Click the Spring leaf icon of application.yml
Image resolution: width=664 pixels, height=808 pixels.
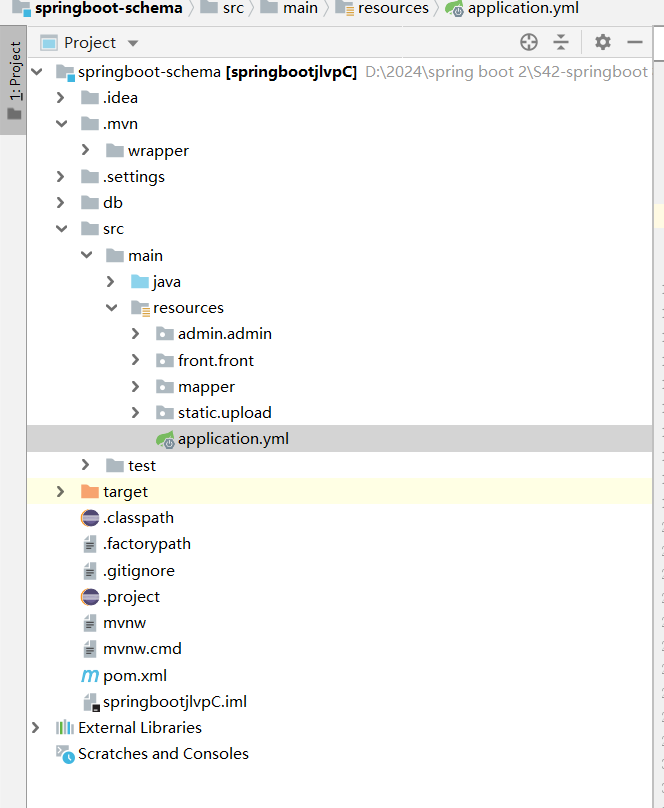[165, 438]
